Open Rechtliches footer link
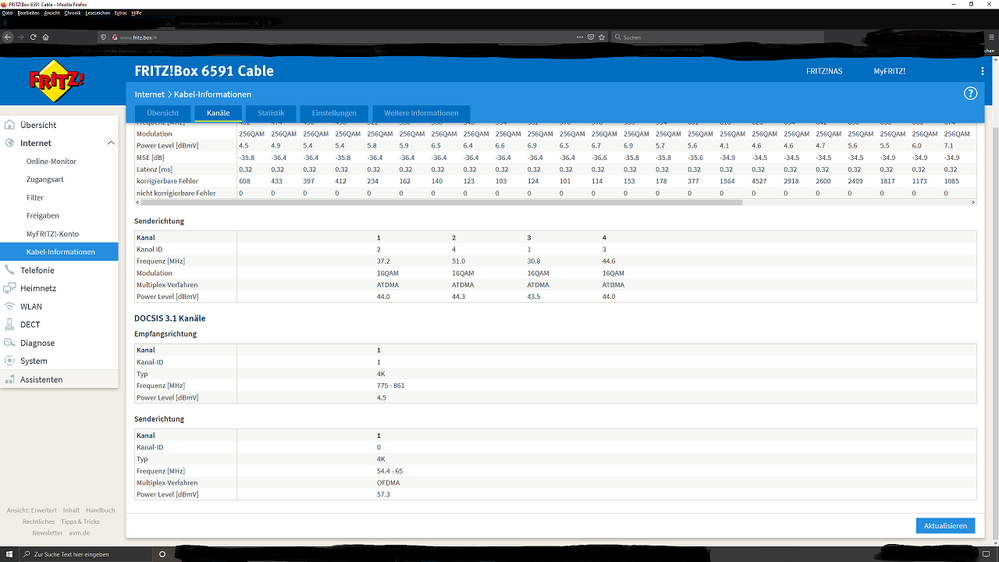Image resolution: width=999 pixels, height=562 pixels. point(38,522)
